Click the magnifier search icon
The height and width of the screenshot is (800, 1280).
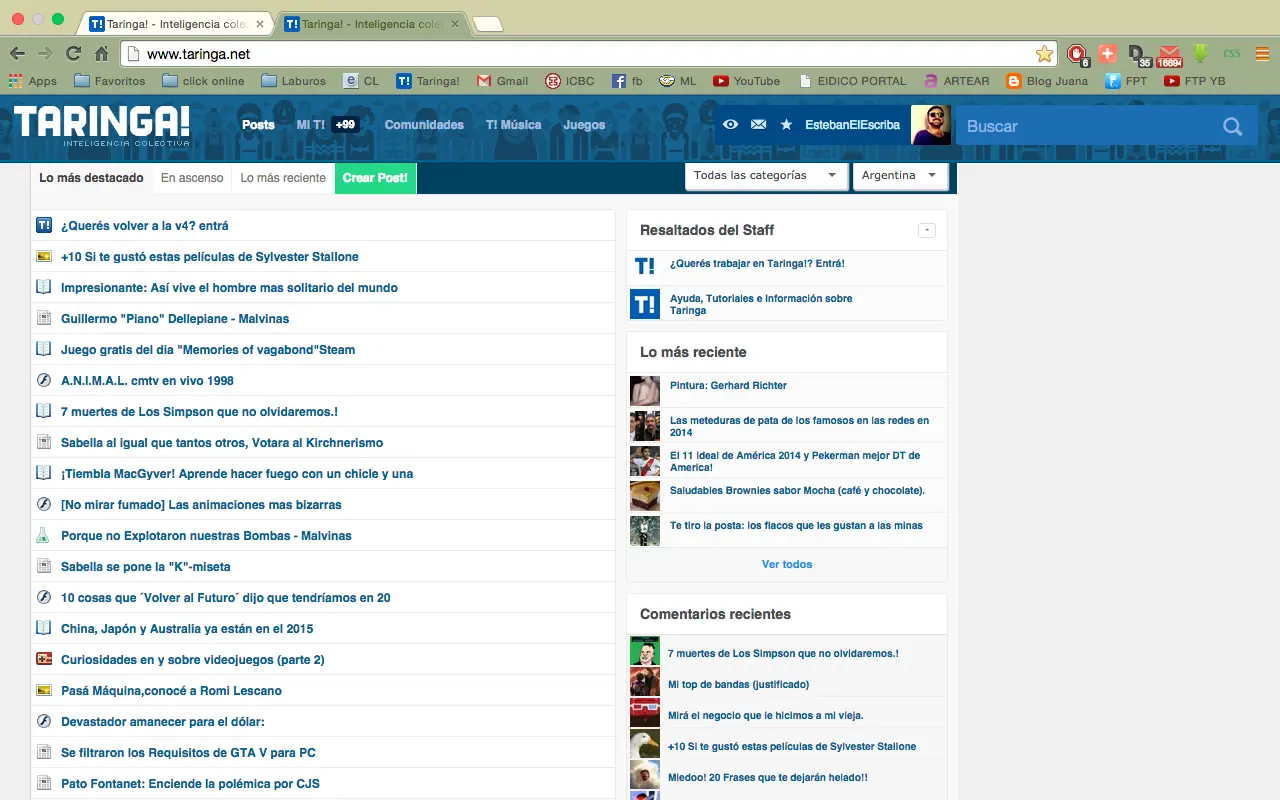[x=1233, y=126]
